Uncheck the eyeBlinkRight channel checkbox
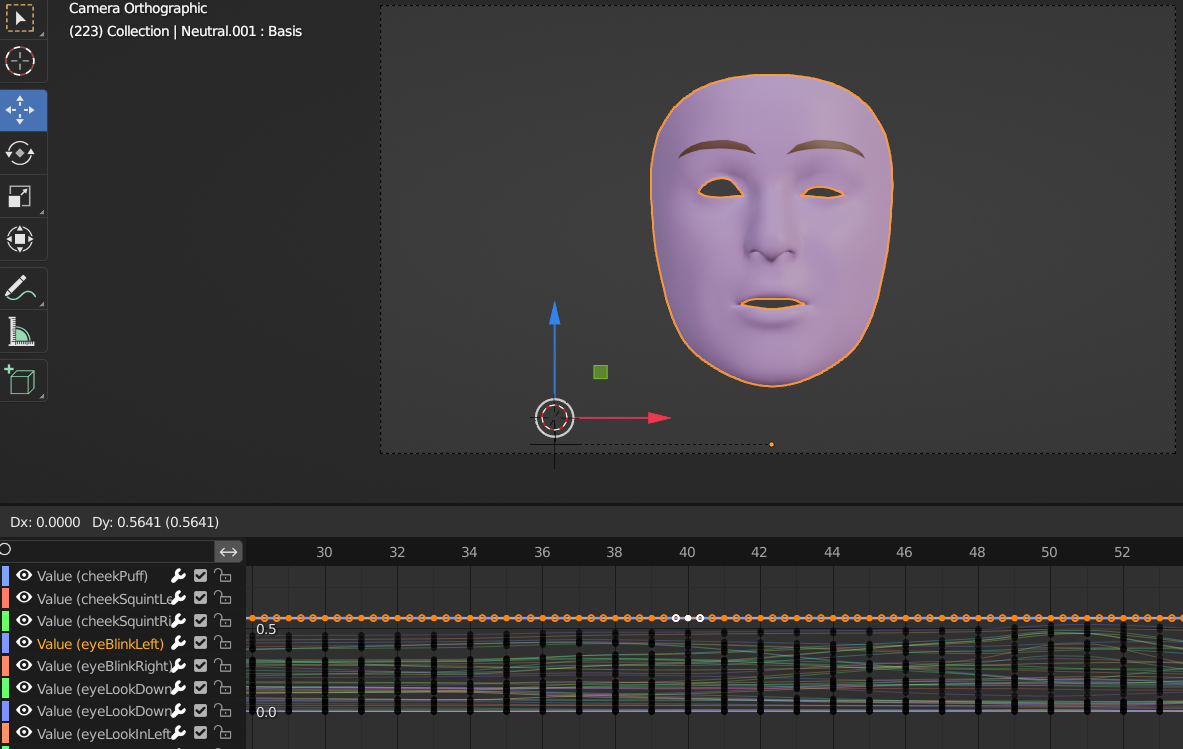Viewport: 1183px width, 749px height. pos(200,666)
